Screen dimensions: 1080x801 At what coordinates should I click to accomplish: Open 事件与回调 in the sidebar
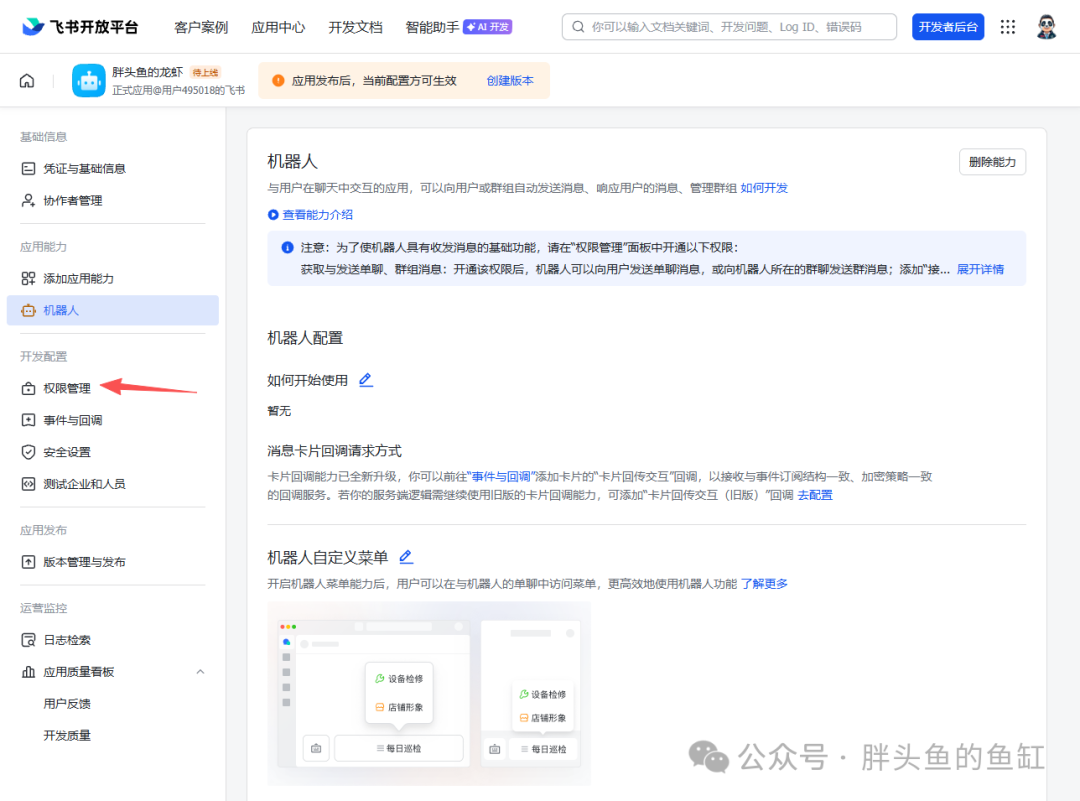(113, 420)
